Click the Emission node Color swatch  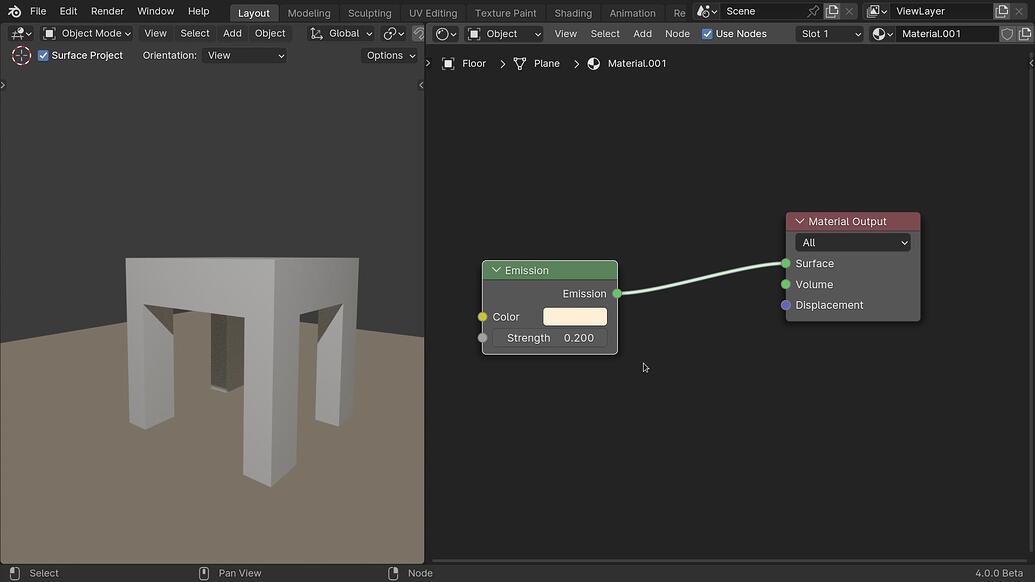[x=575, y=317]
